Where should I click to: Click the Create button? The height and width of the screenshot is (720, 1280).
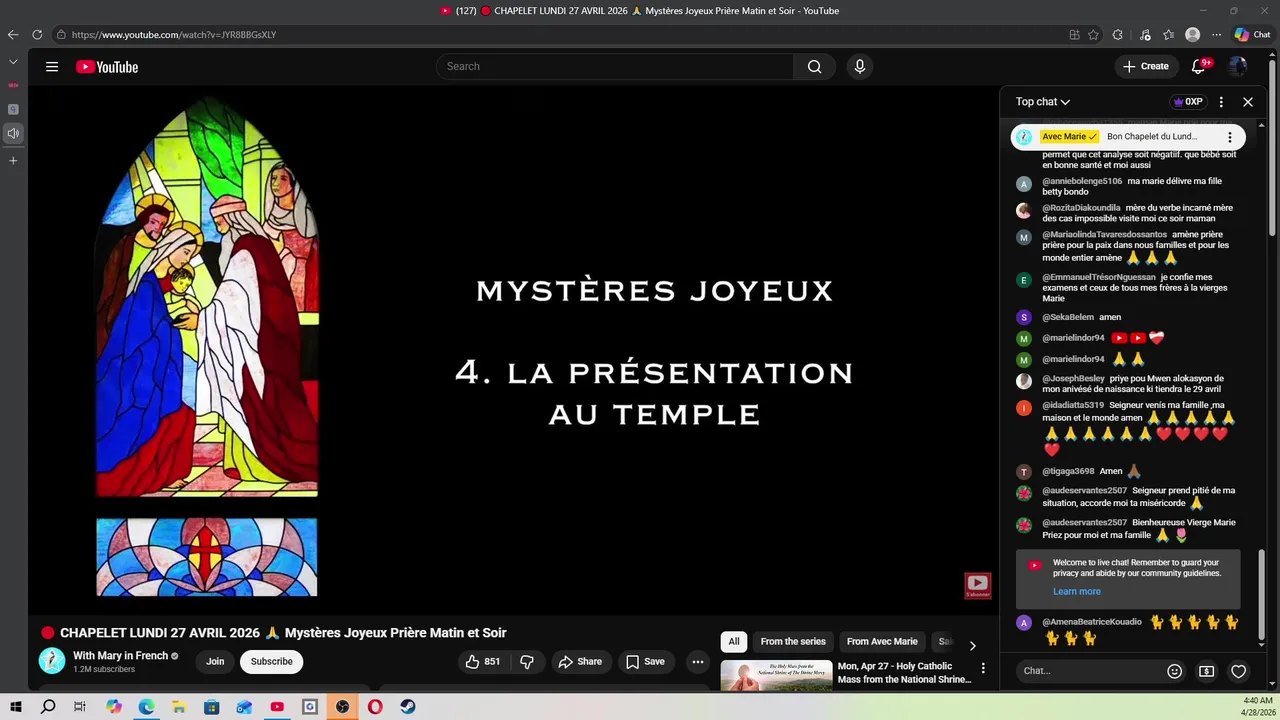[1146, 66]
